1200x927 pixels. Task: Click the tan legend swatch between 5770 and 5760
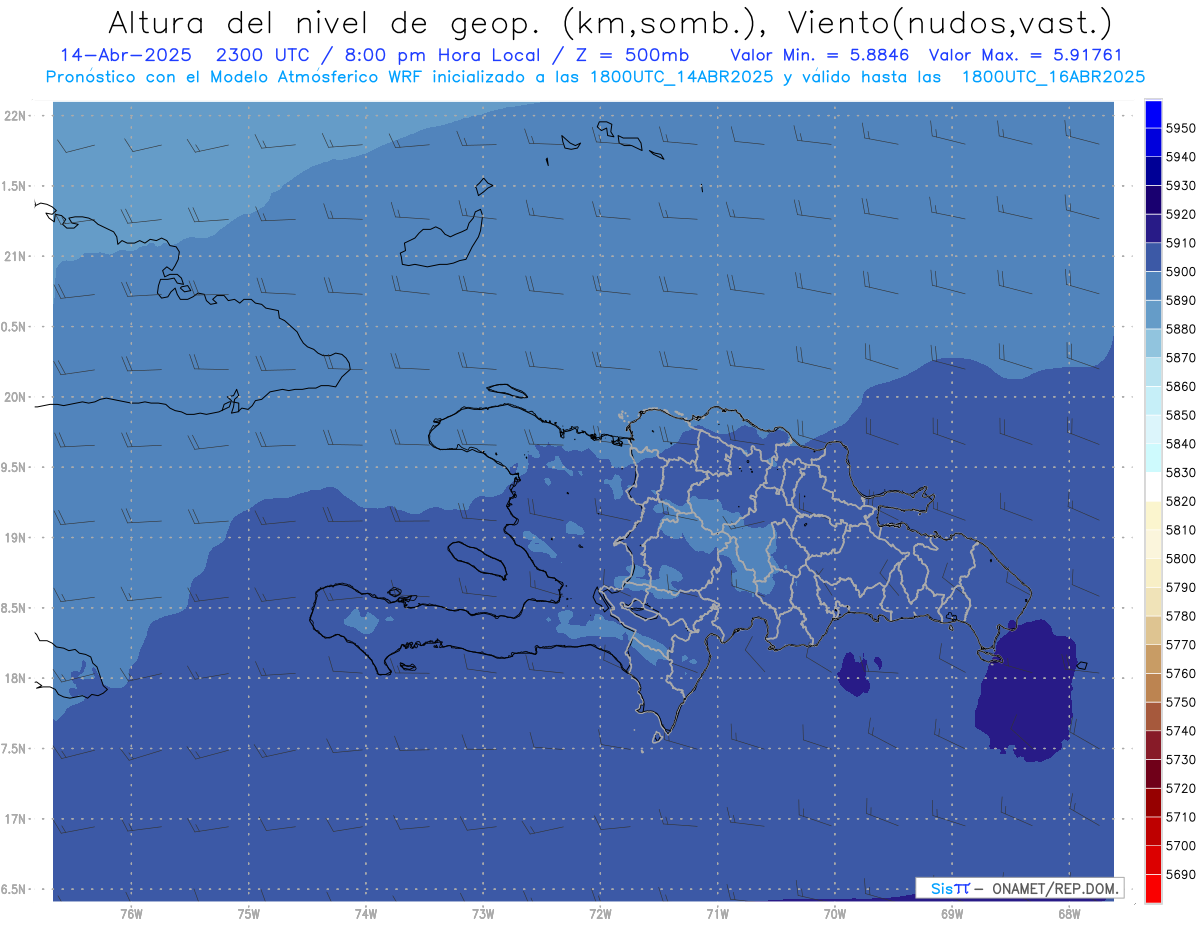click(1153, 659)
